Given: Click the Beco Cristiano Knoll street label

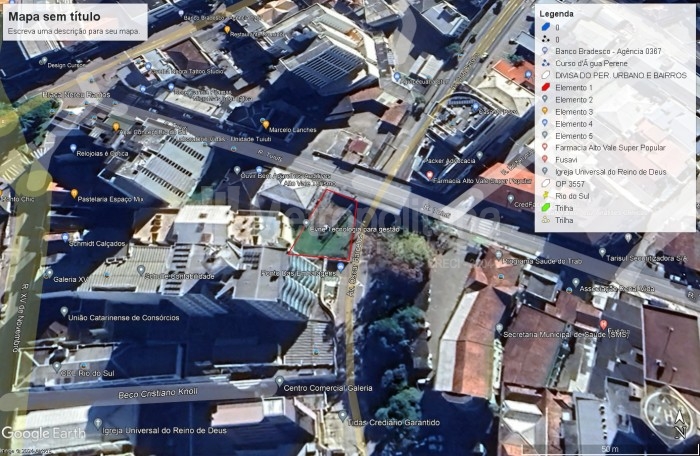Looking at the screenshot, I should tap(158, 393).
